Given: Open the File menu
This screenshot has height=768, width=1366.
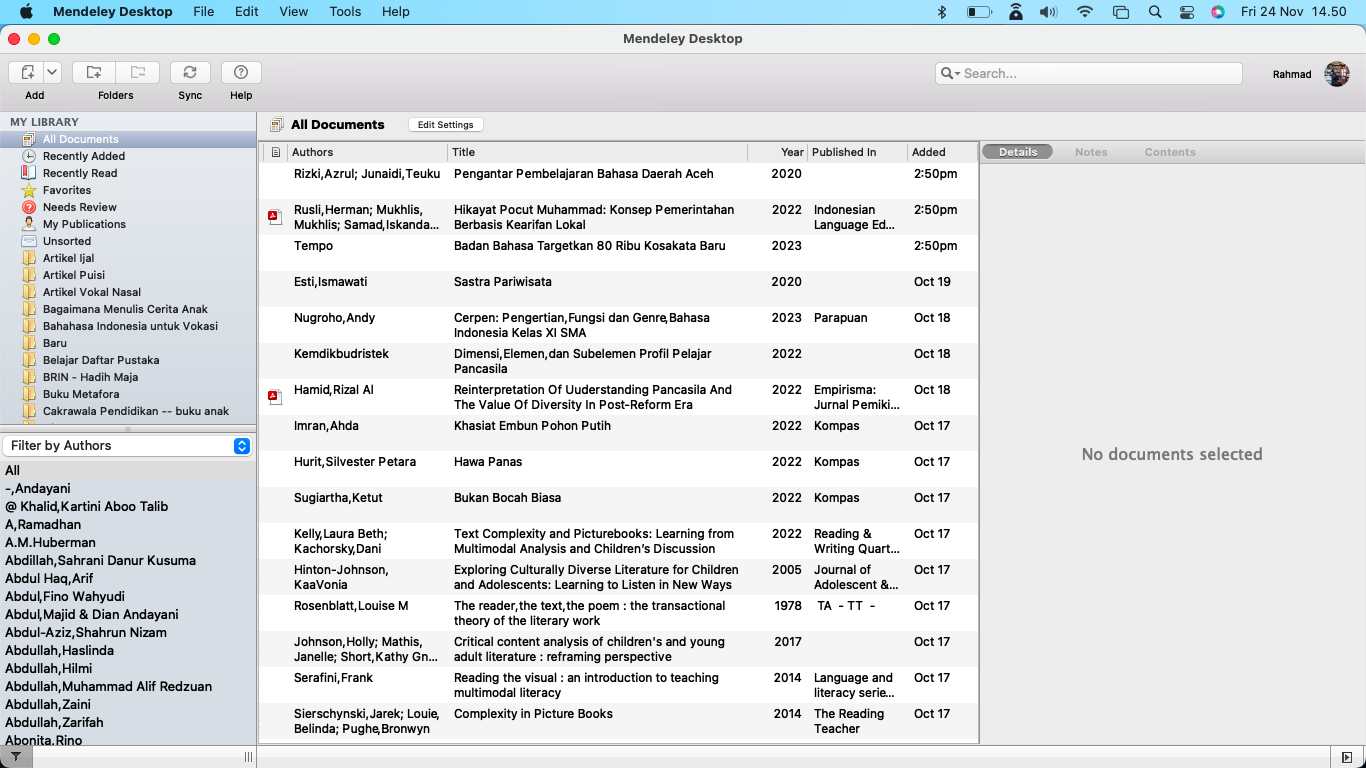Looking at the screenshot, I should tap(204, 12).
